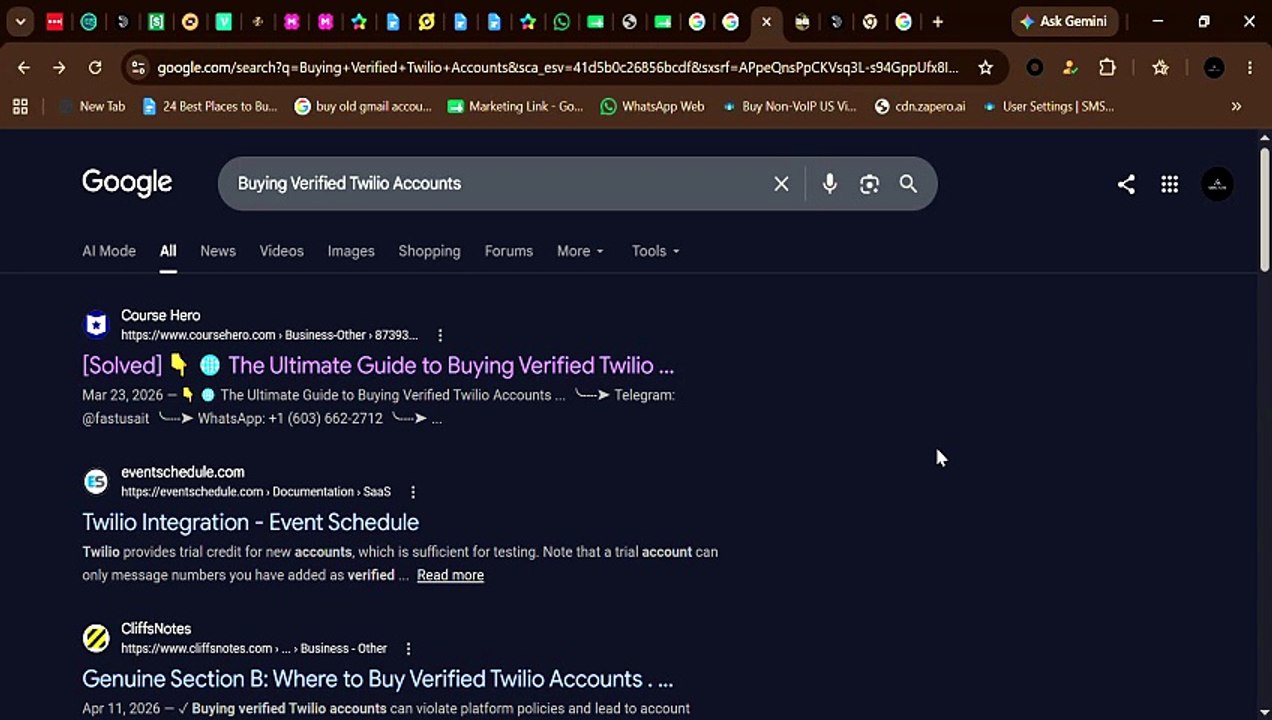This screenshot has height=720, width=1272.
Task: Click the Ask Gemini button
Action: click(x=1064, y=21)
